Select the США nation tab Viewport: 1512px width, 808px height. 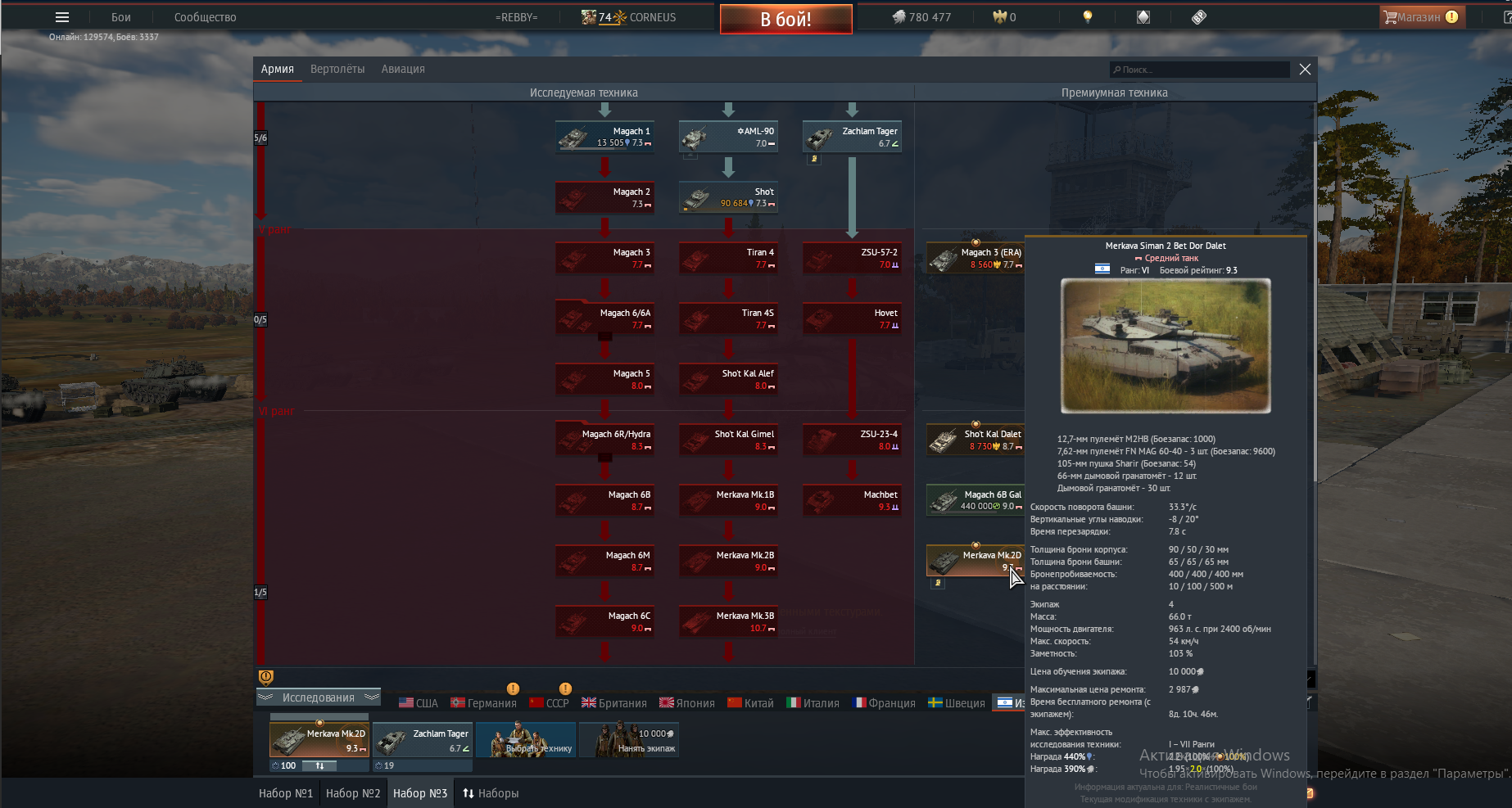tap(419, 703)
